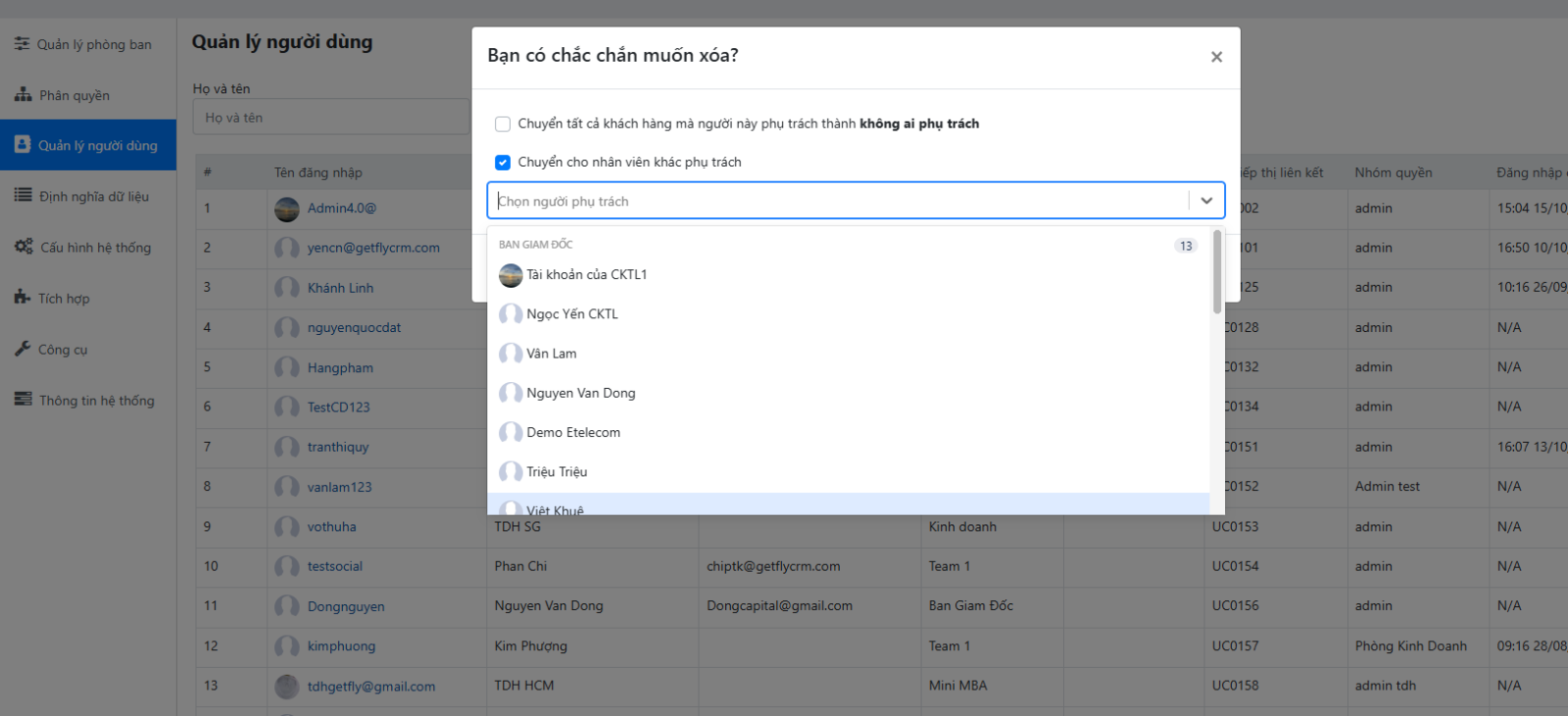Click avatar of Tài khoản của CKTL1

(x=511, y=275)
